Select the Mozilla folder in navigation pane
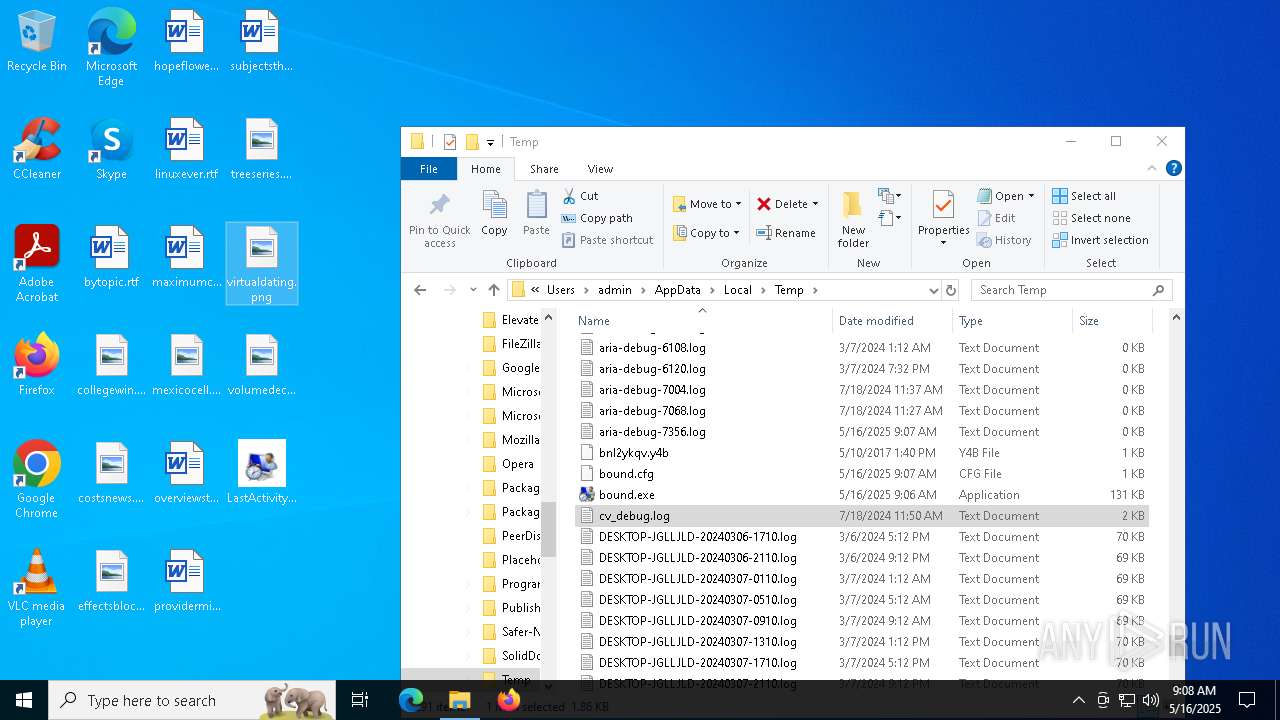This screenshot has height=720, width=1280. [x=510, y=440]
